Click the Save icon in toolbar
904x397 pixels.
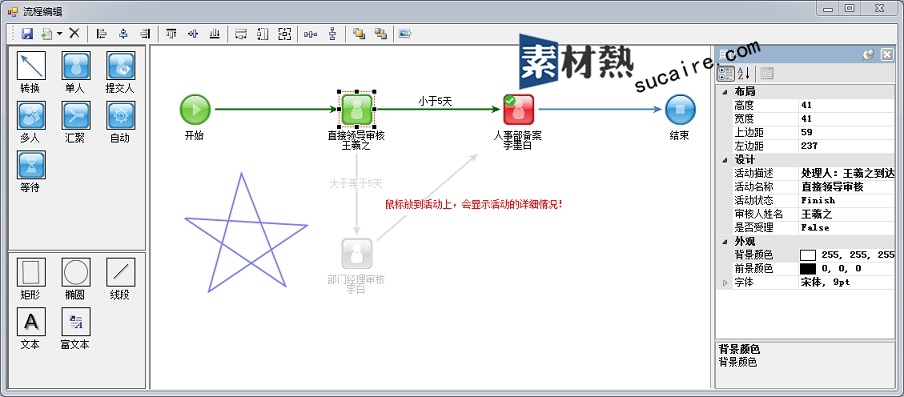pos(27,33)
